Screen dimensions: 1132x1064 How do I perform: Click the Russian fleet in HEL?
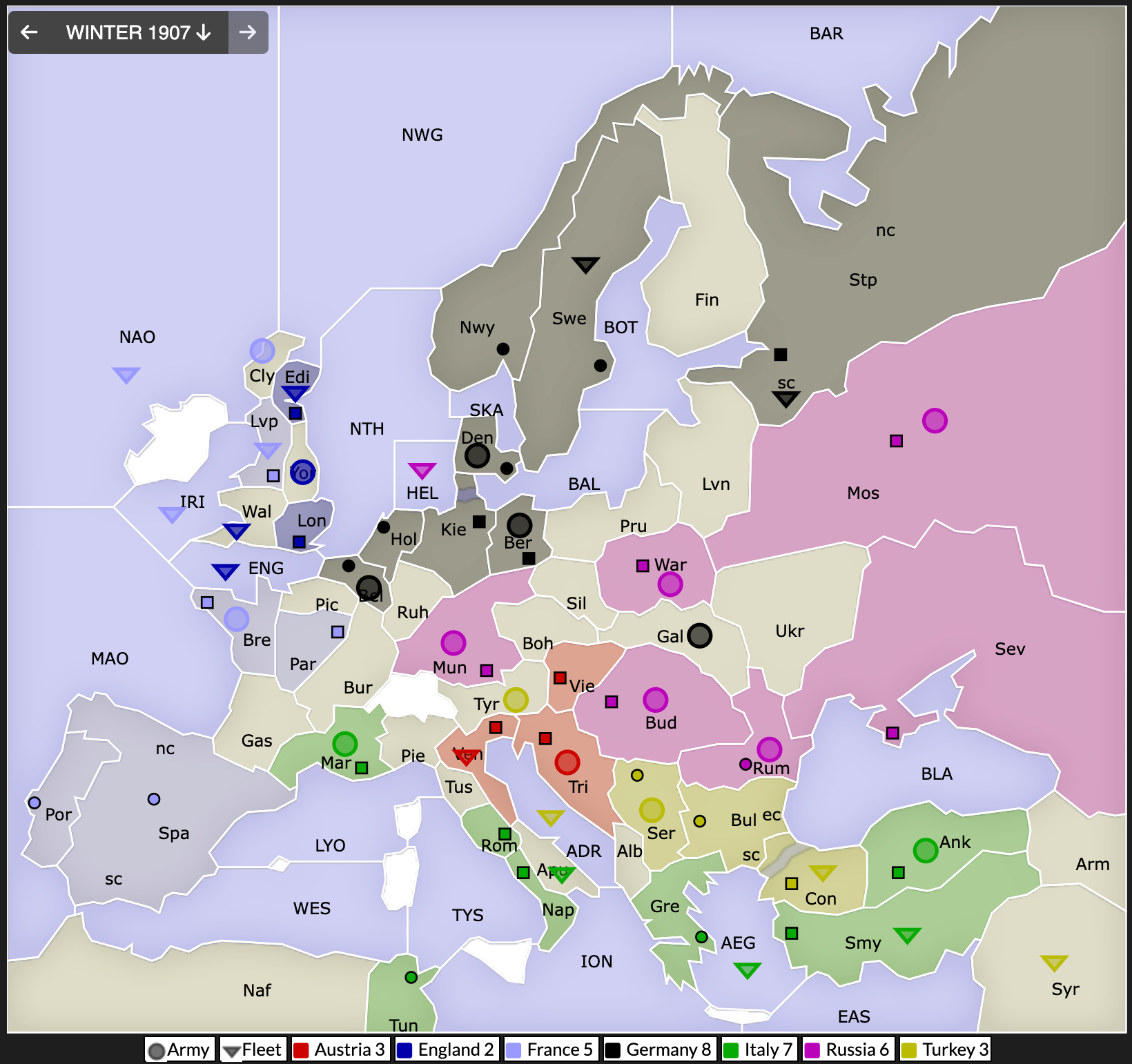point(422,471)
